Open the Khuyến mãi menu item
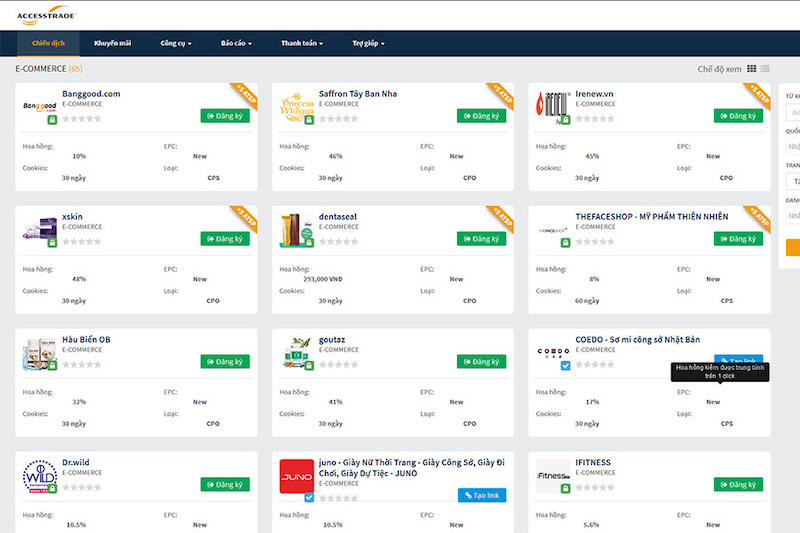The width and height of the screenshot is (800, 533). pyautogui.click(x=112, y=43)
